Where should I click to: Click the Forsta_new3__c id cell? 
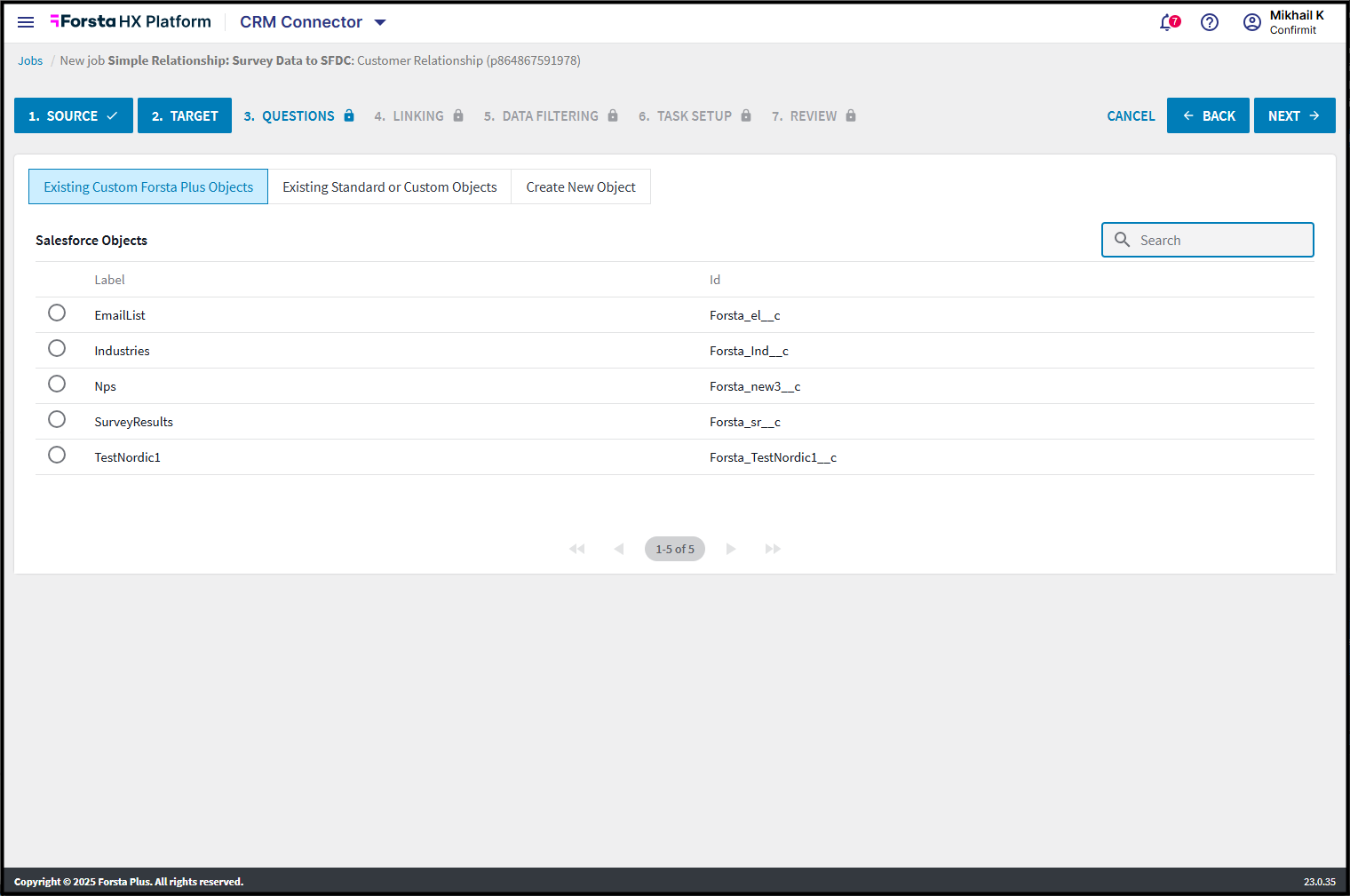tap(755, 386)
